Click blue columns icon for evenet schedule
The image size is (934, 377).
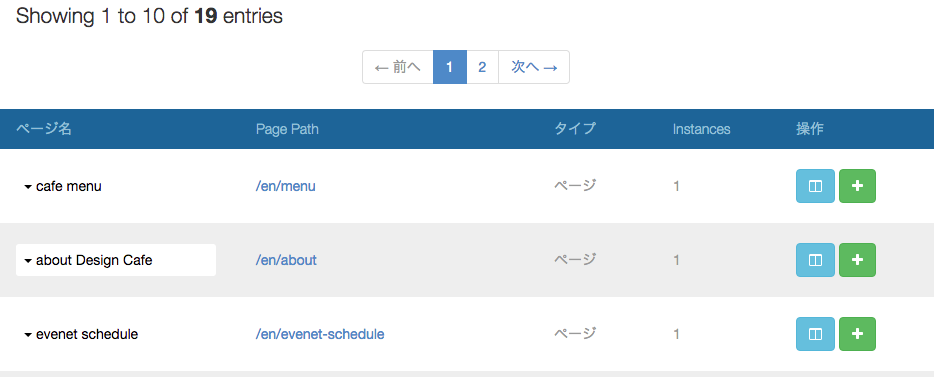pyautogui.click(x=815, y=334)
